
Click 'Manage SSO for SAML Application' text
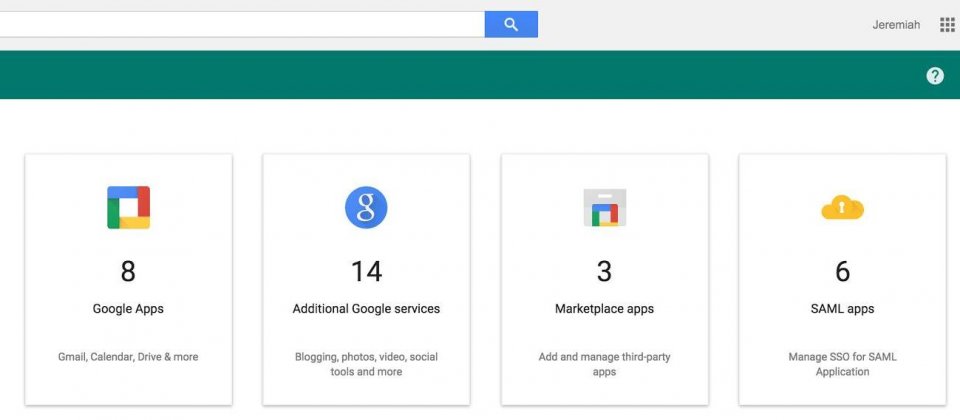click(842, 364)
